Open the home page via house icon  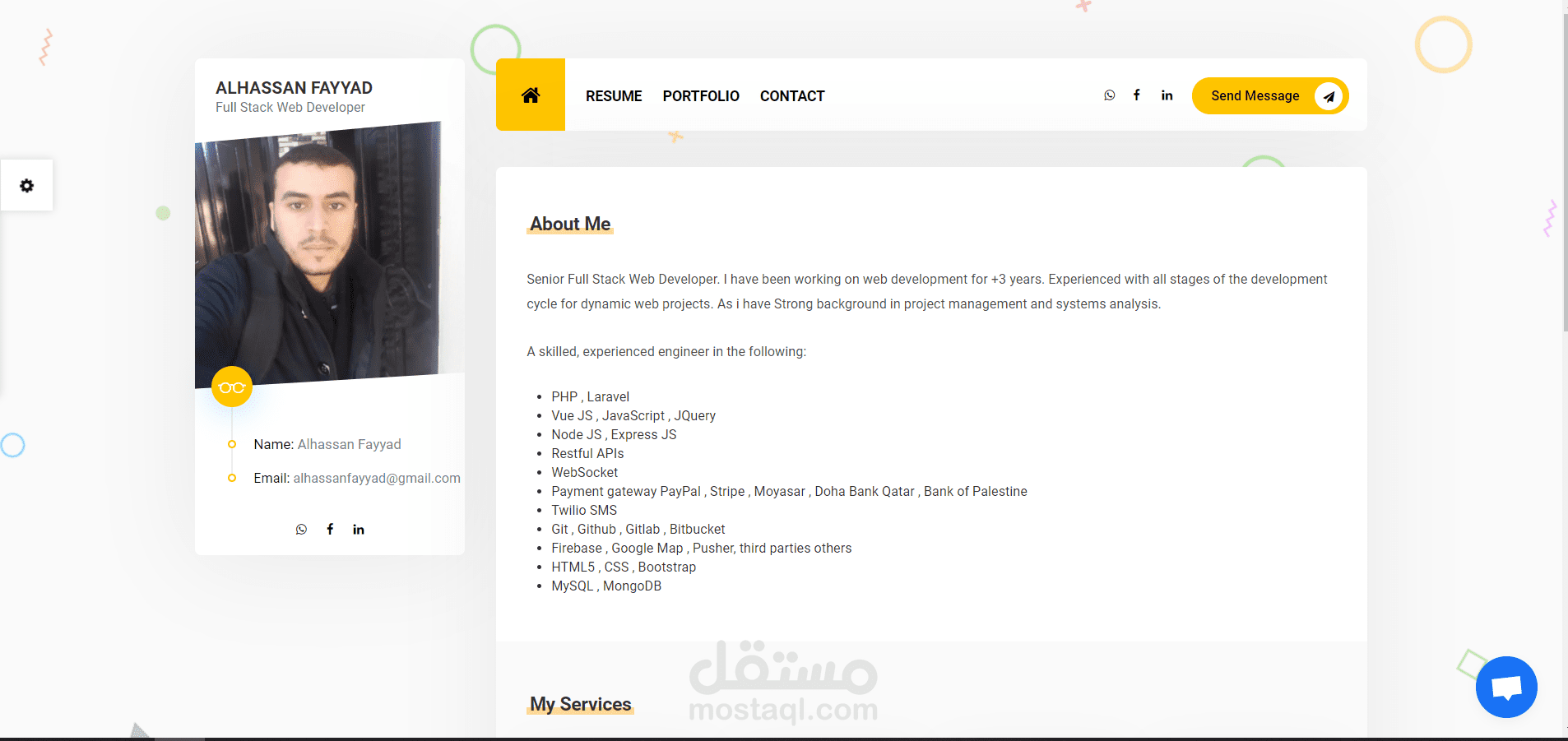tap(531, 95)
